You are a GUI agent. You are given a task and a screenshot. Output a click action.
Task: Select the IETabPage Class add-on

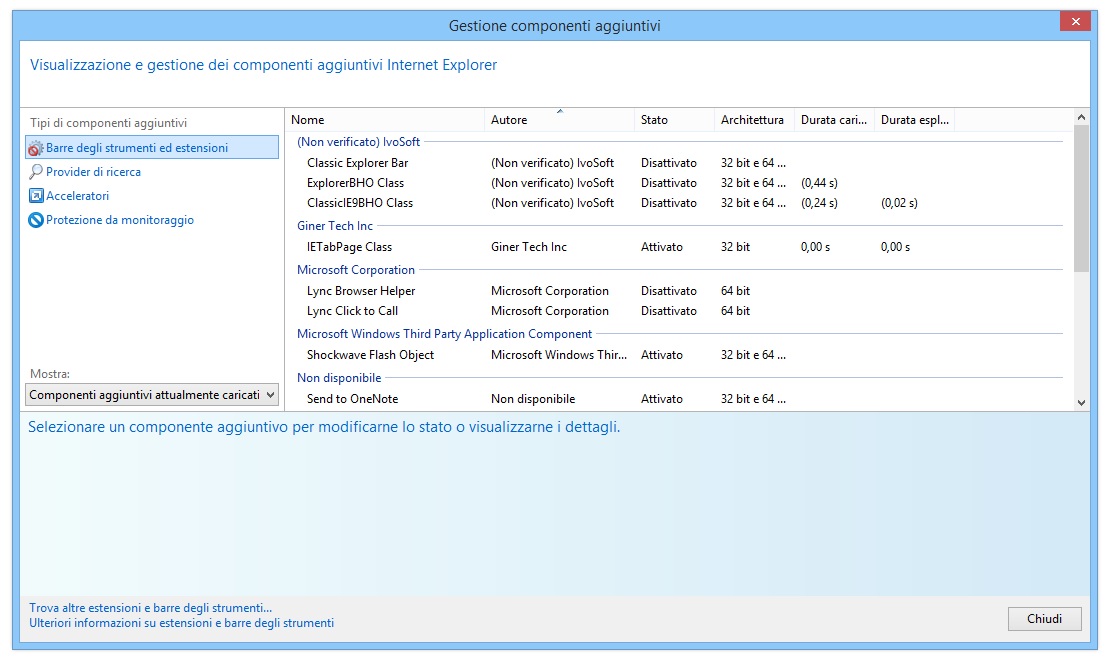(x=349, y=247)
